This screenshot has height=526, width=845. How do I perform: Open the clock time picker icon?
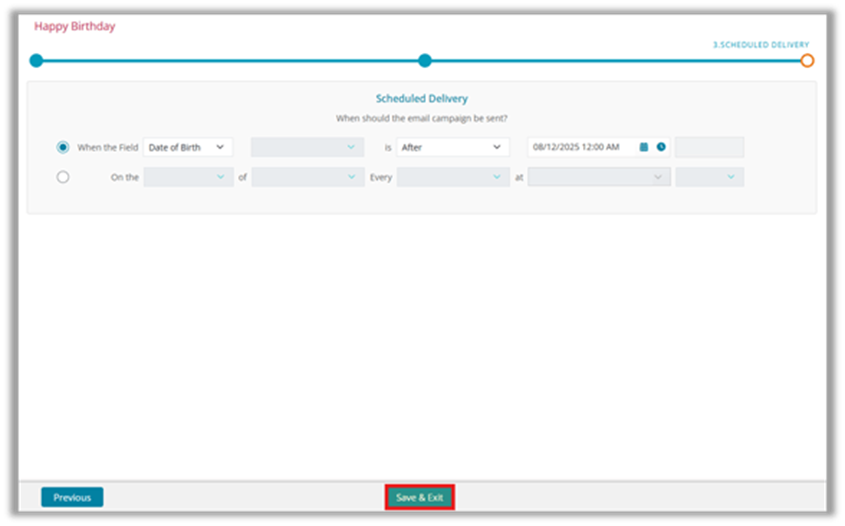click(661, 147)
